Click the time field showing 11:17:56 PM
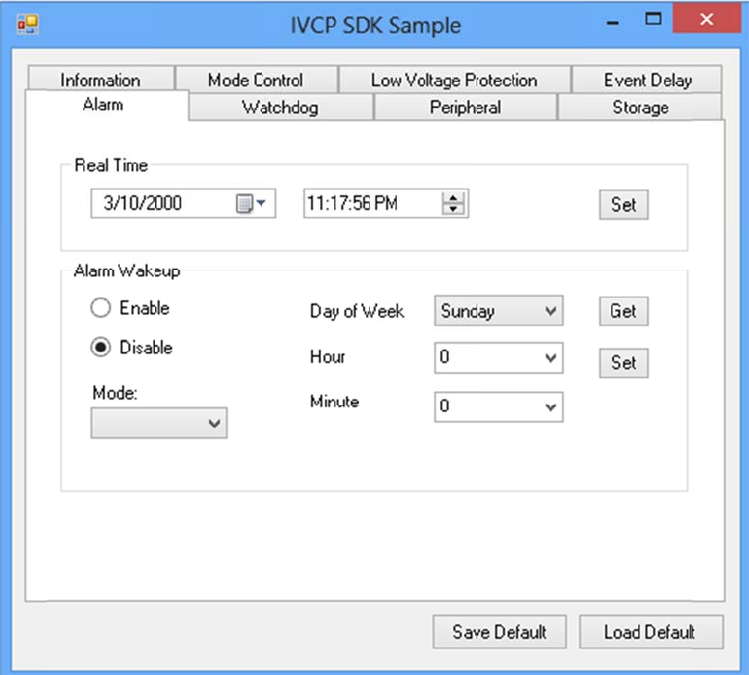 point(386,204)
